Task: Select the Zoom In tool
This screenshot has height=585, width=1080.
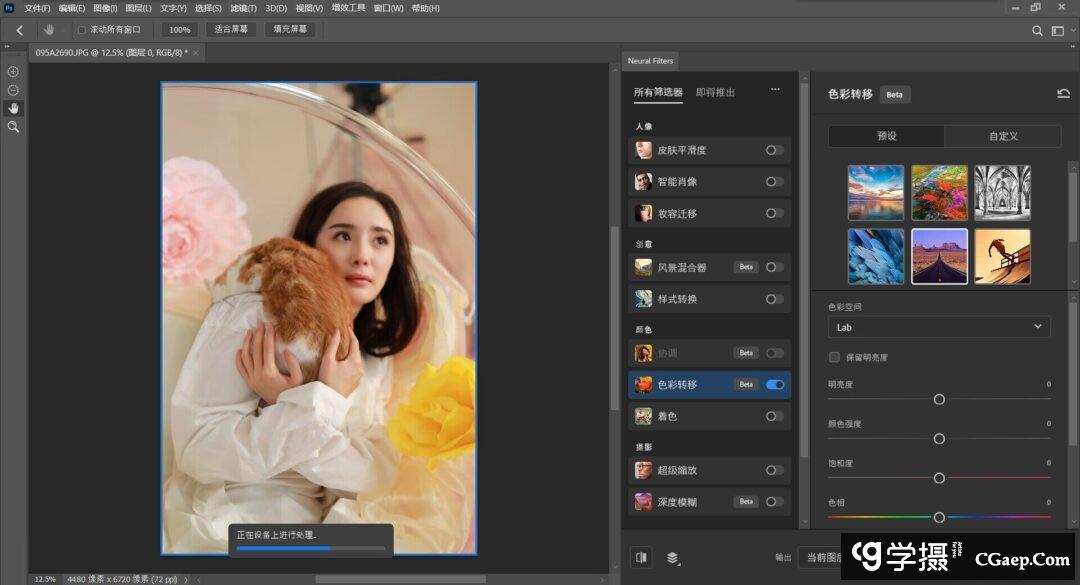Action: click(x=13, y=72)
